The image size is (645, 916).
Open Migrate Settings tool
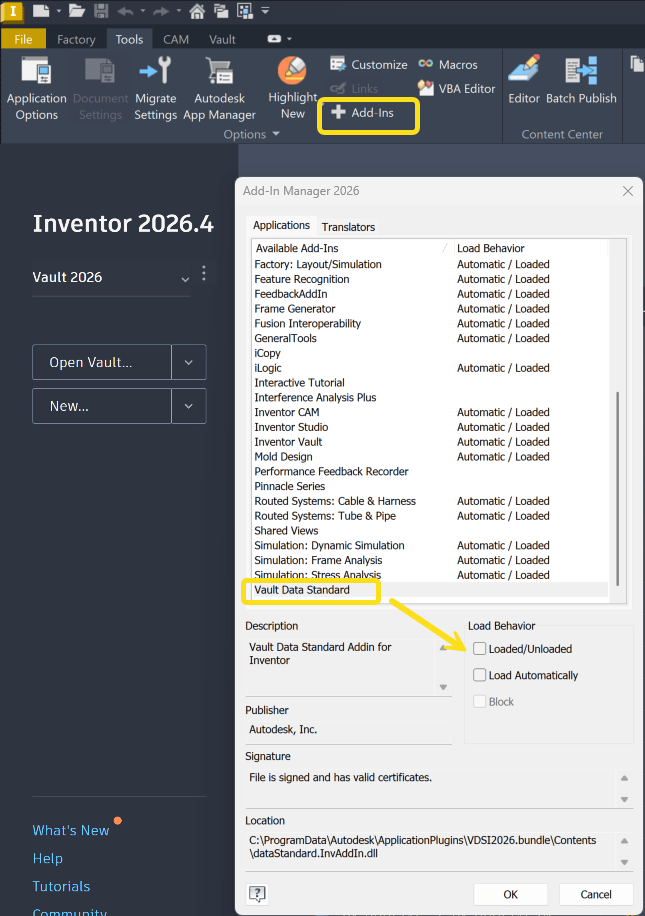[x=155, y=89]
